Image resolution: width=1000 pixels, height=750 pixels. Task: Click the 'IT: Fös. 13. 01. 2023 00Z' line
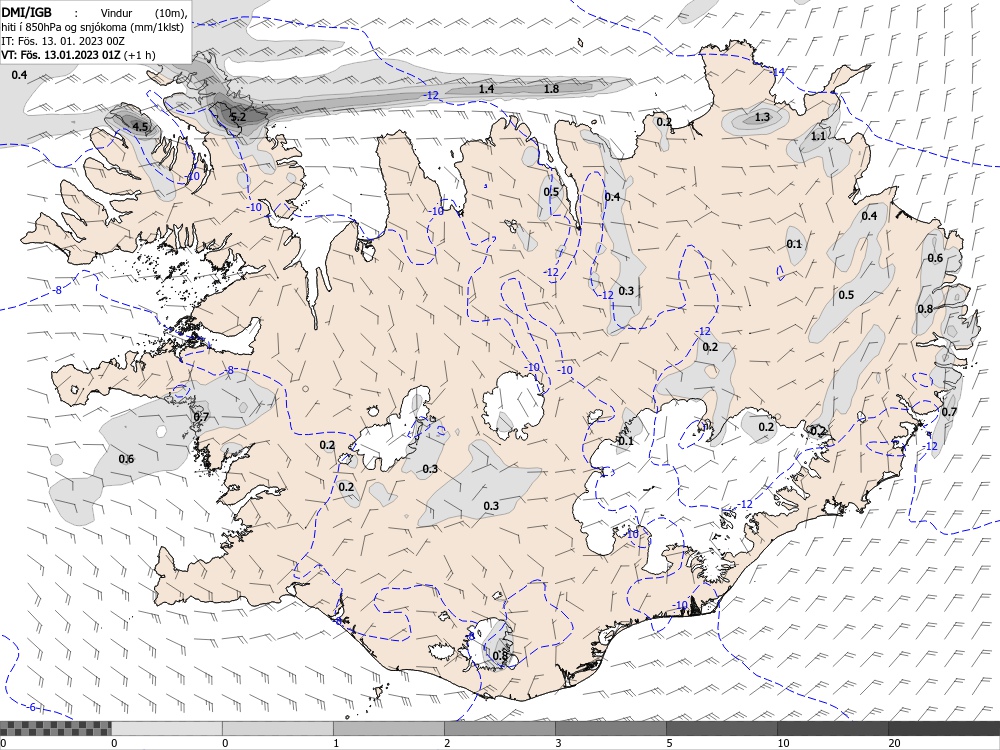pos(63,41)
